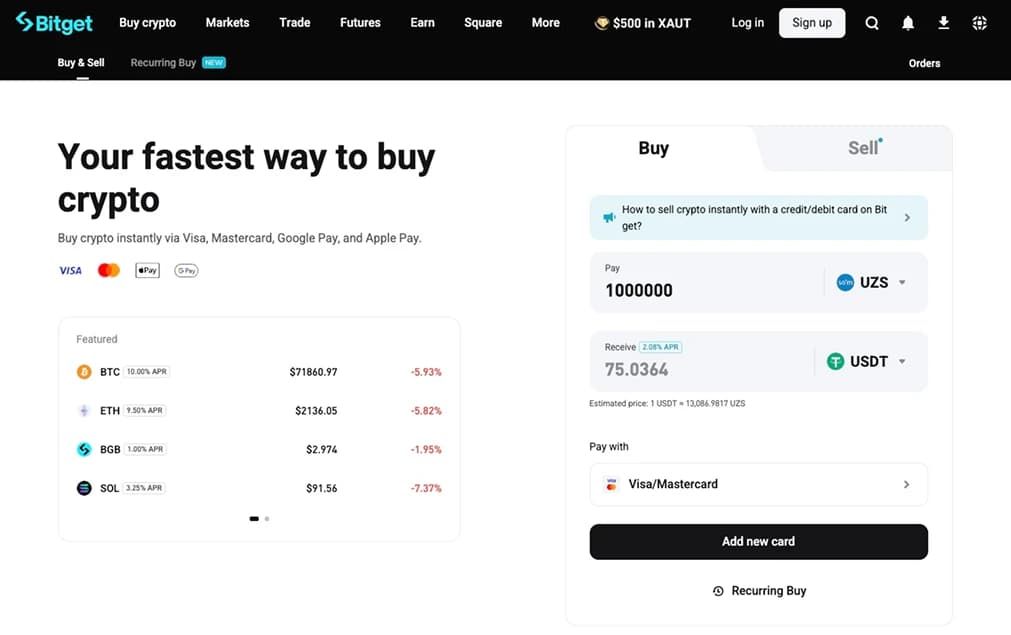This screenshot has height=635, width=1011.
Task: Click the Bitget logo
Action: [54, 23]
